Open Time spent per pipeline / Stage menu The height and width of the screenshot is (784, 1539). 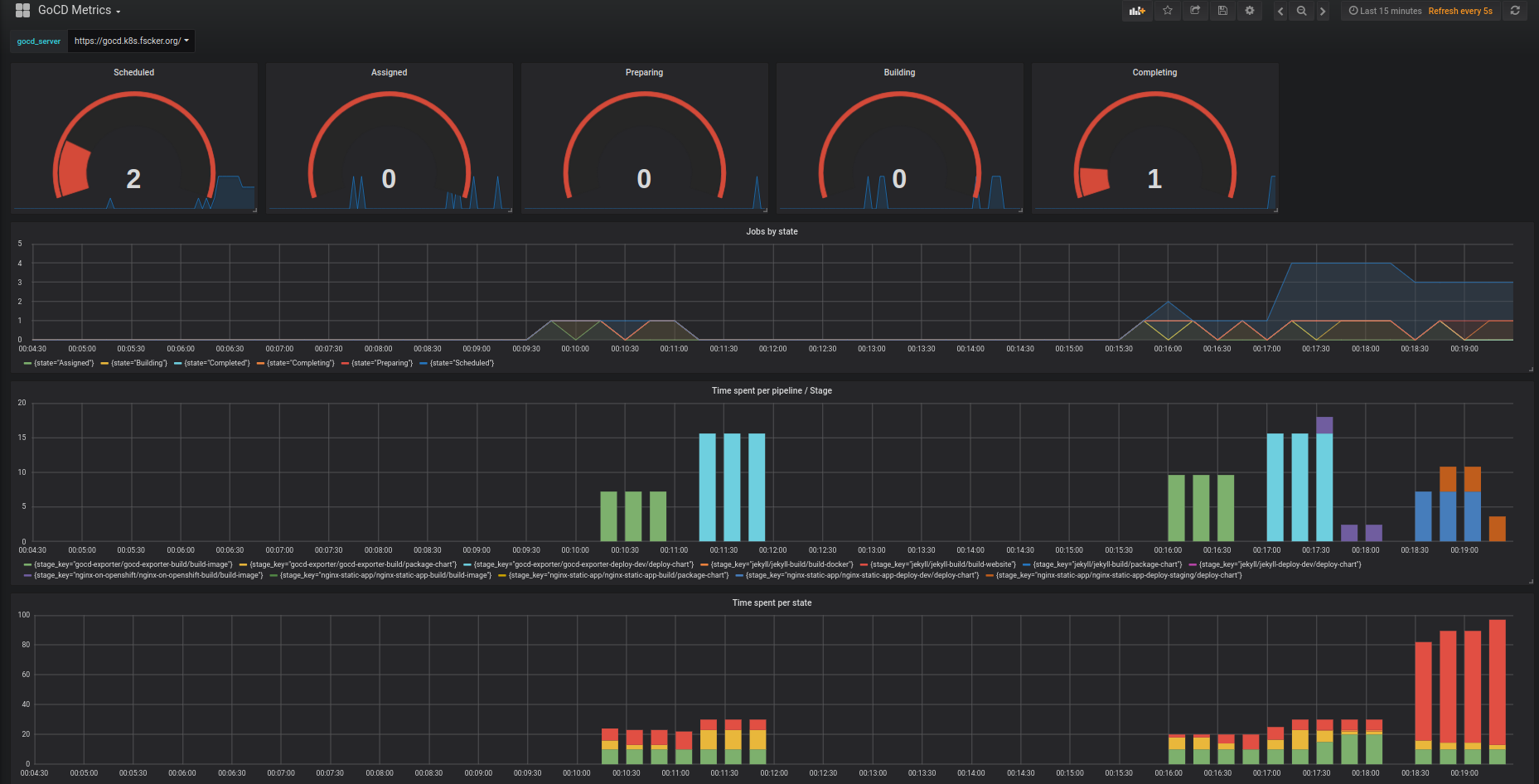(772, 390)
